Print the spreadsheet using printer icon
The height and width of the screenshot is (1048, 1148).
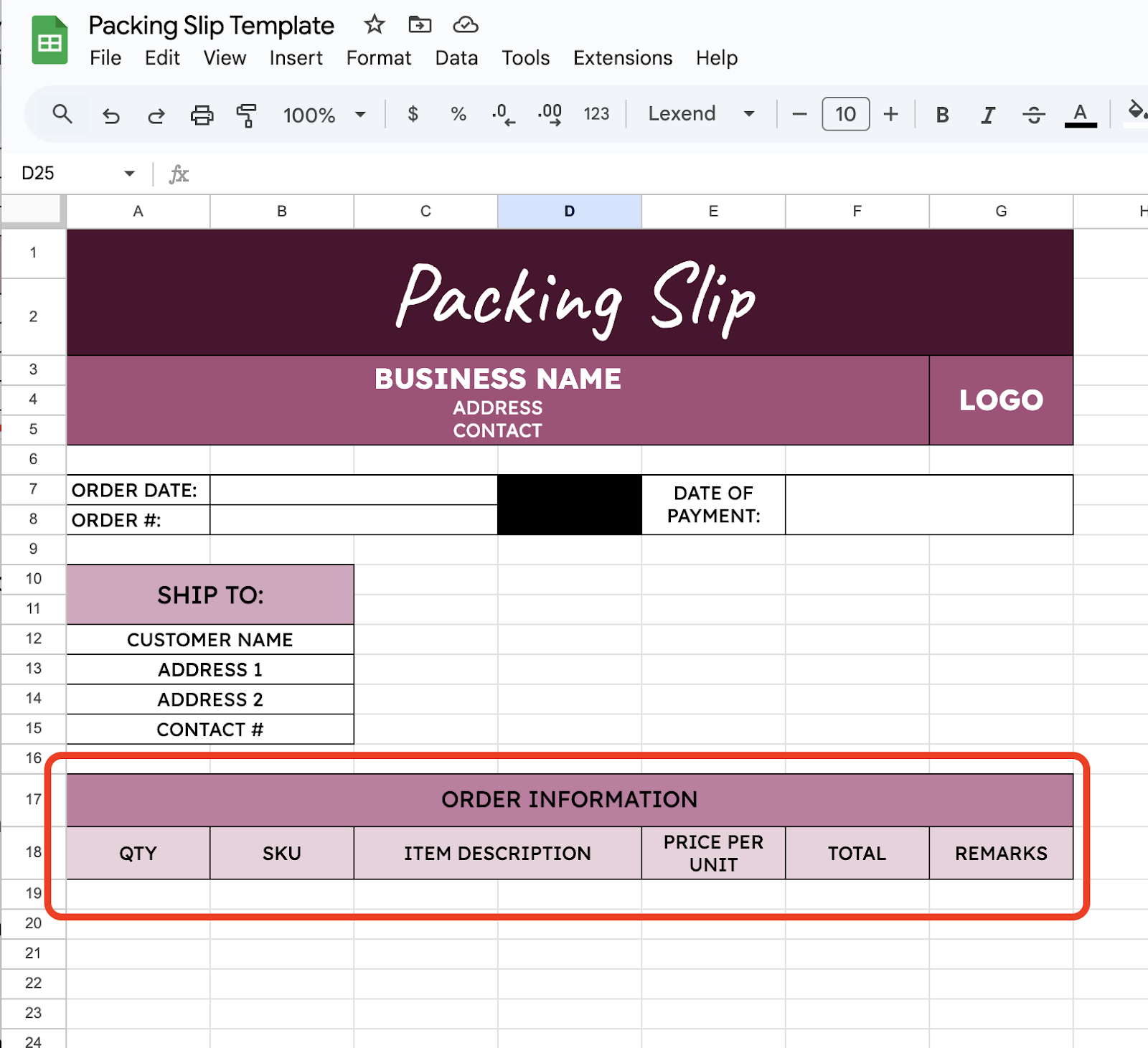point(202,115)
